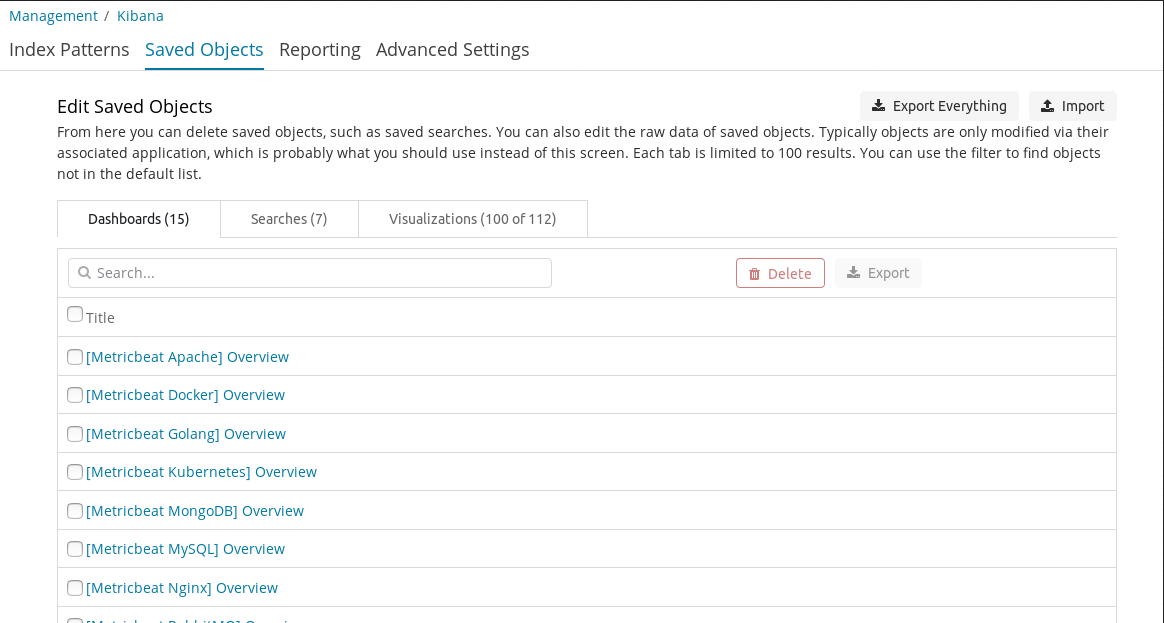Open [Metricbeat Docker] Overview dashboard

(x=186, y=395)
